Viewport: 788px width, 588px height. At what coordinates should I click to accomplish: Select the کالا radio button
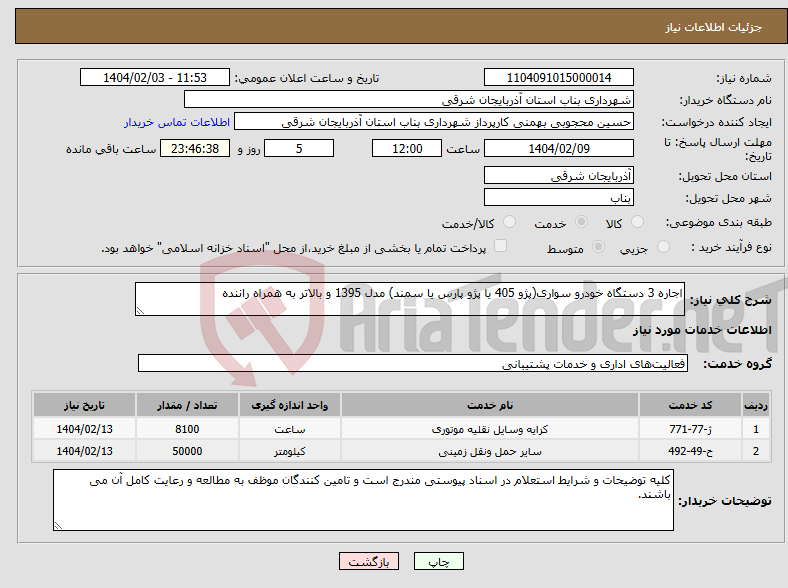point(637,222)
